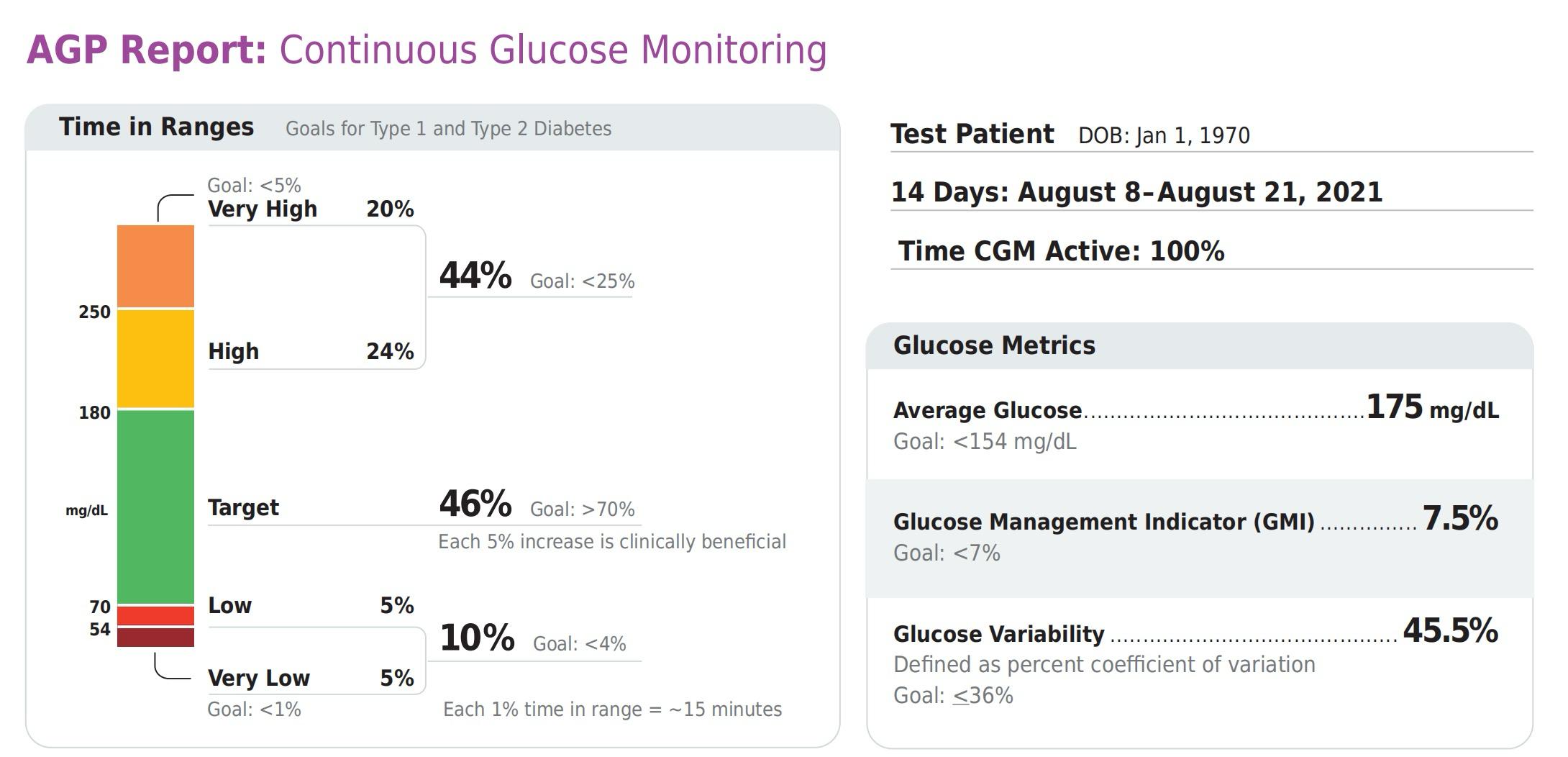Select the Test Patient name
Screen dimensions: 1568x757
click(x=972, y=135)
